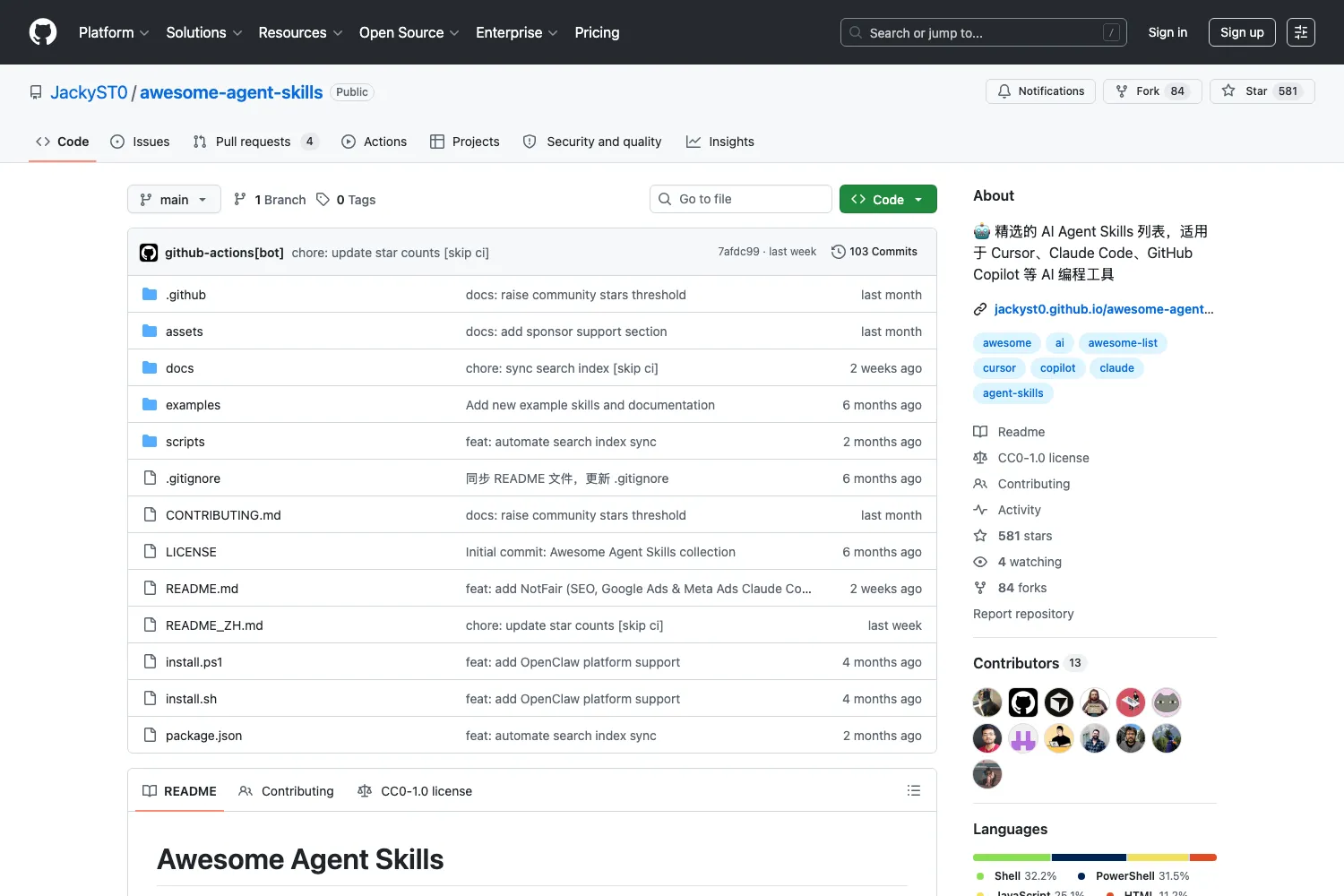
Task: Switch to Security and quality tab
Action: coord(592,142)
